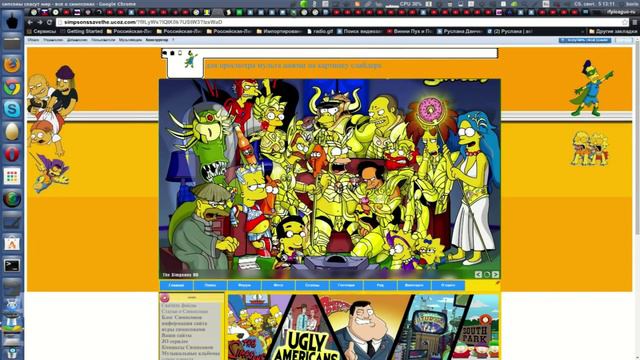
Task: Open the Chrome menu button
Action: coord(635,22)
